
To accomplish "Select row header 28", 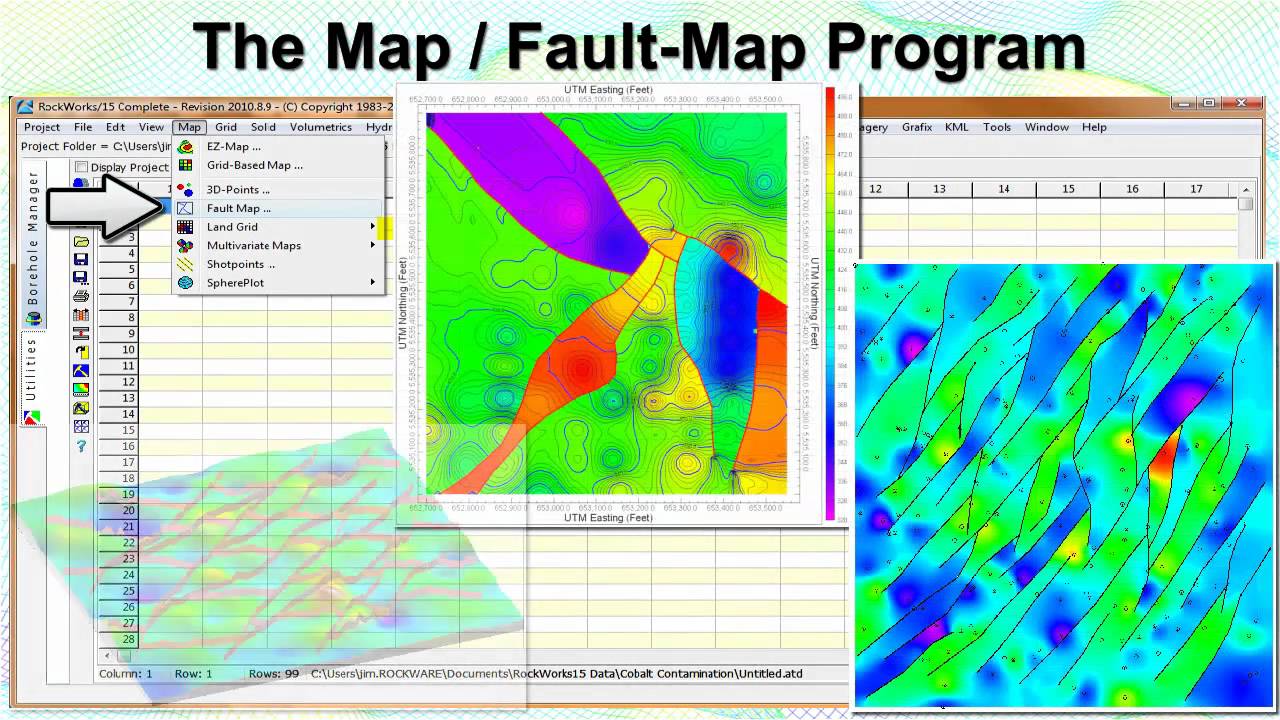I will pyautogui.click(x=118, y=639).
